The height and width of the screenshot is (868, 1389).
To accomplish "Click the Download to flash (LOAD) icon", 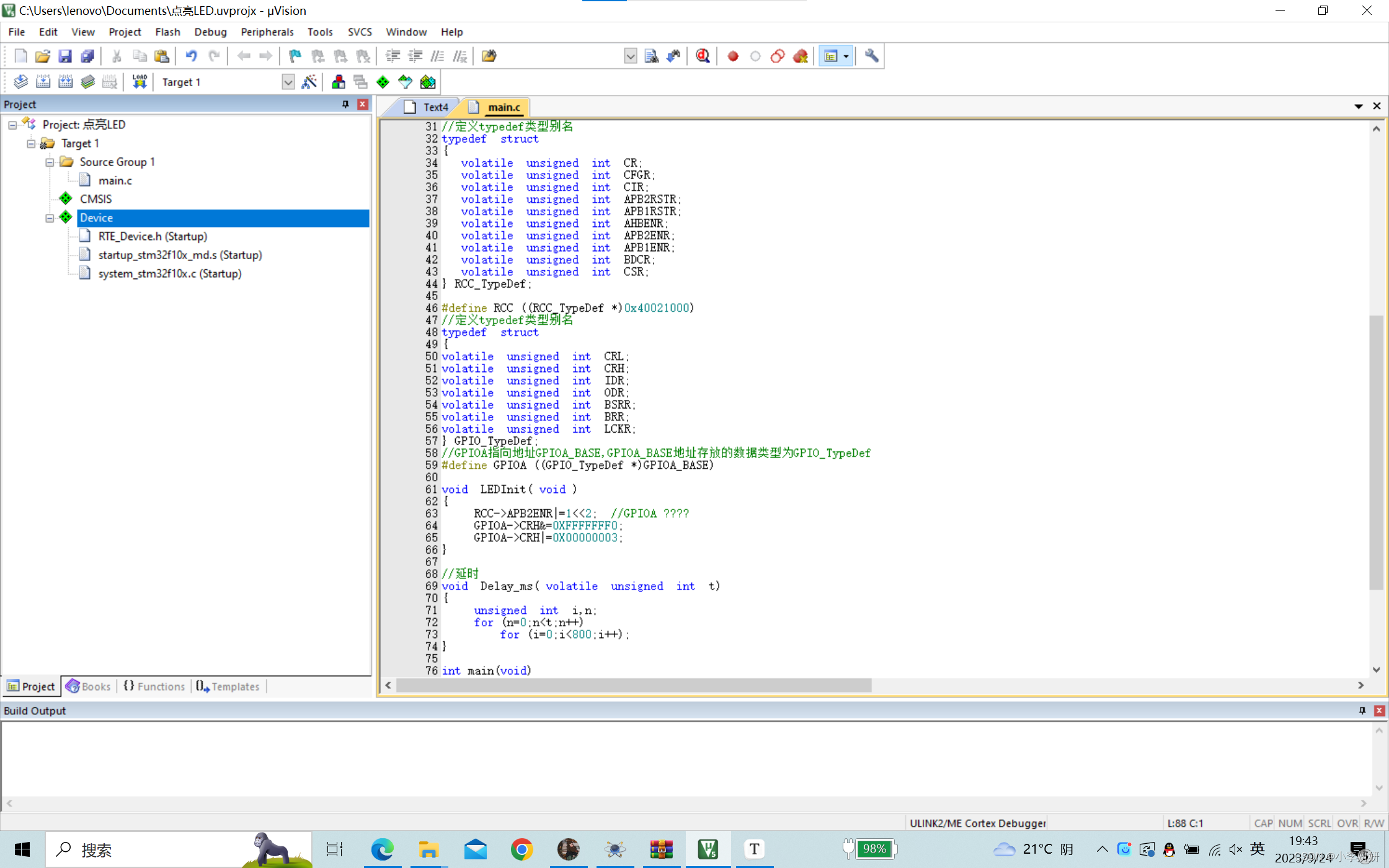I will pos(140,82).
